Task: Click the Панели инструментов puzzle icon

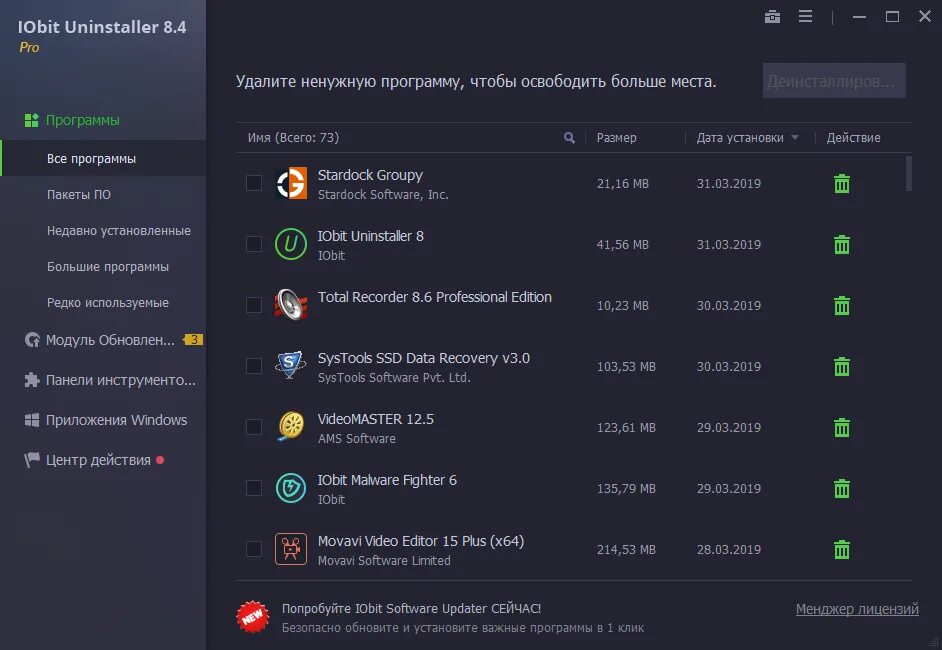Action: 32,380
